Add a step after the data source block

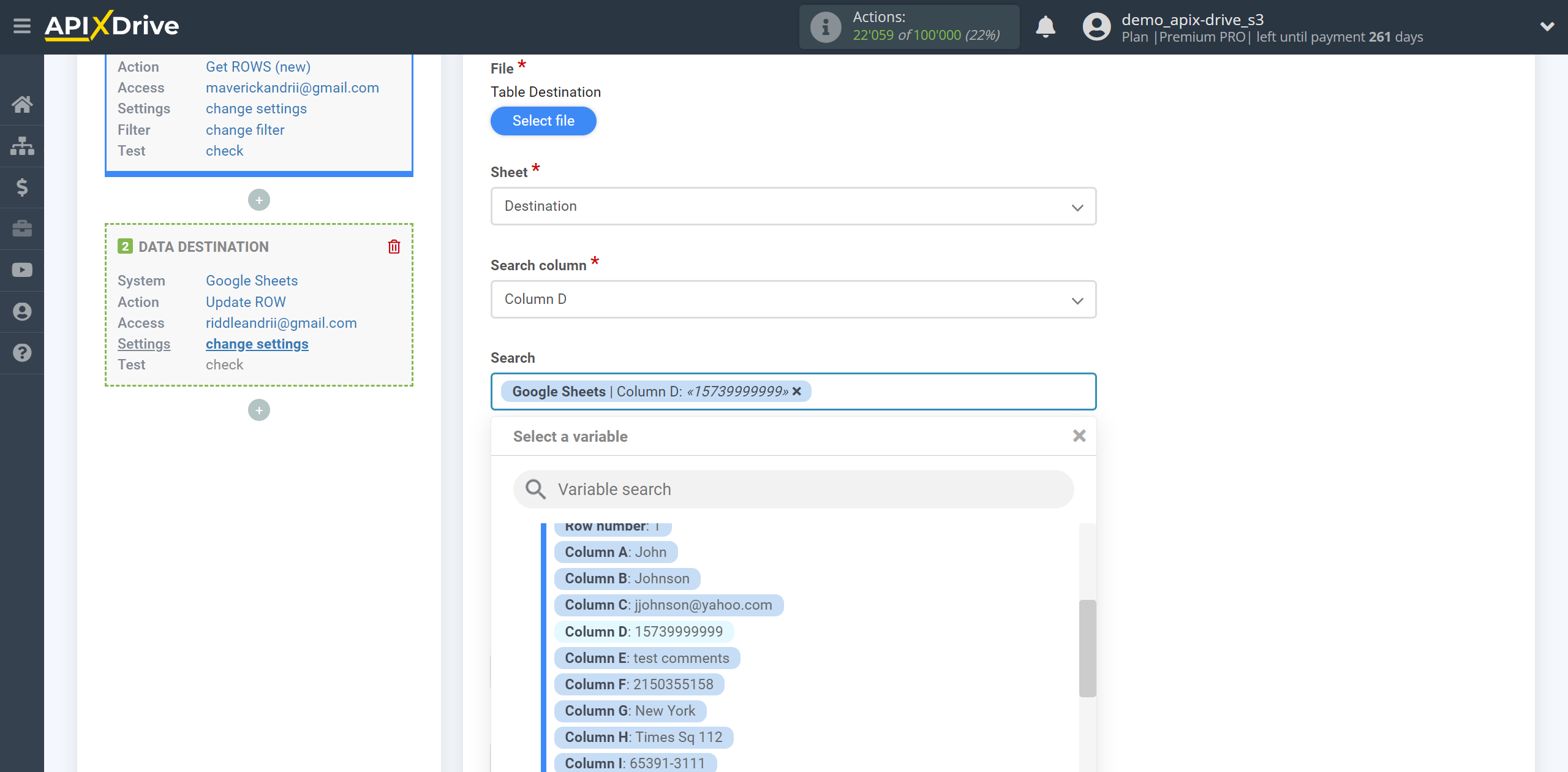[x=259, y=200]
